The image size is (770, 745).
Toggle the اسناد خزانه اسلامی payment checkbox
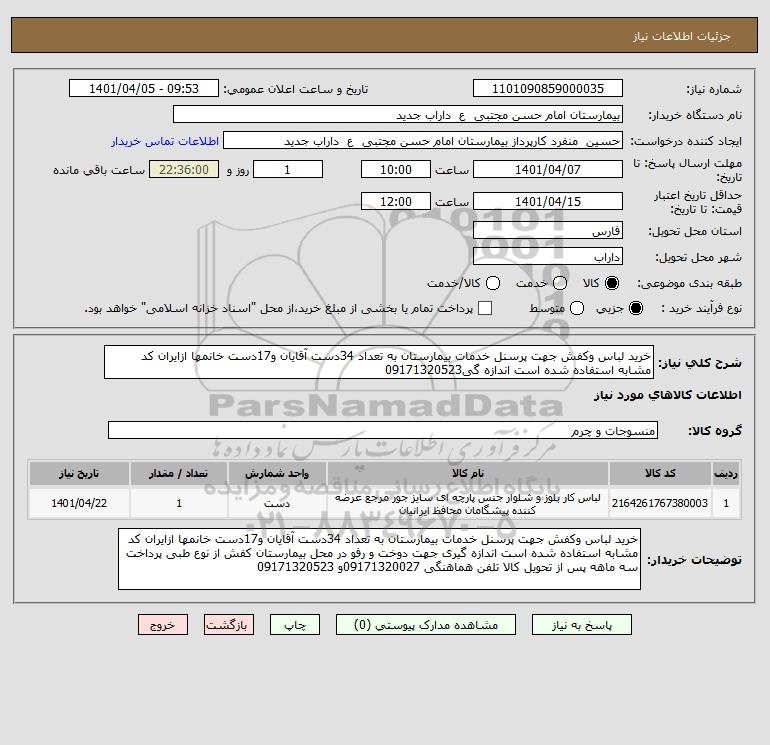[485, 308]
